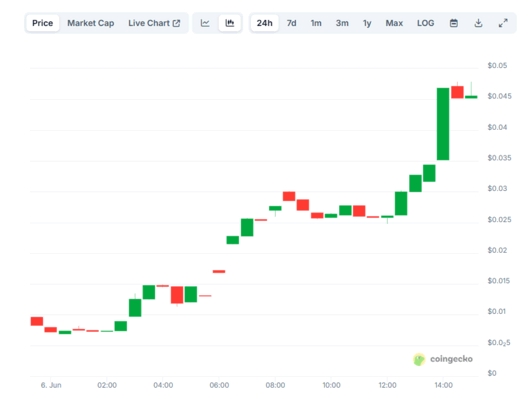Click the 12:00 time axis label

(x=387, y=385)
